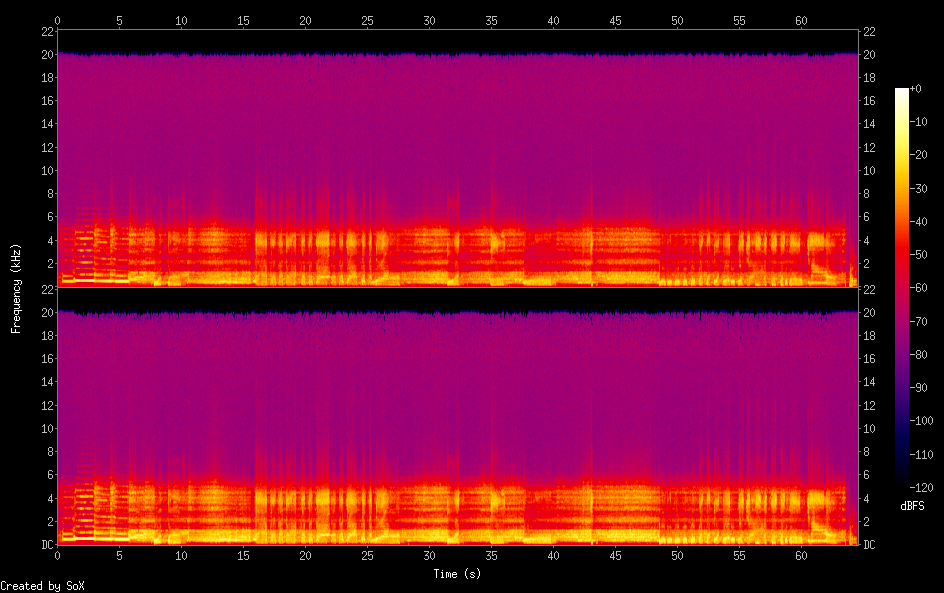Click "45" on the bottom time axis

(615, 556)
